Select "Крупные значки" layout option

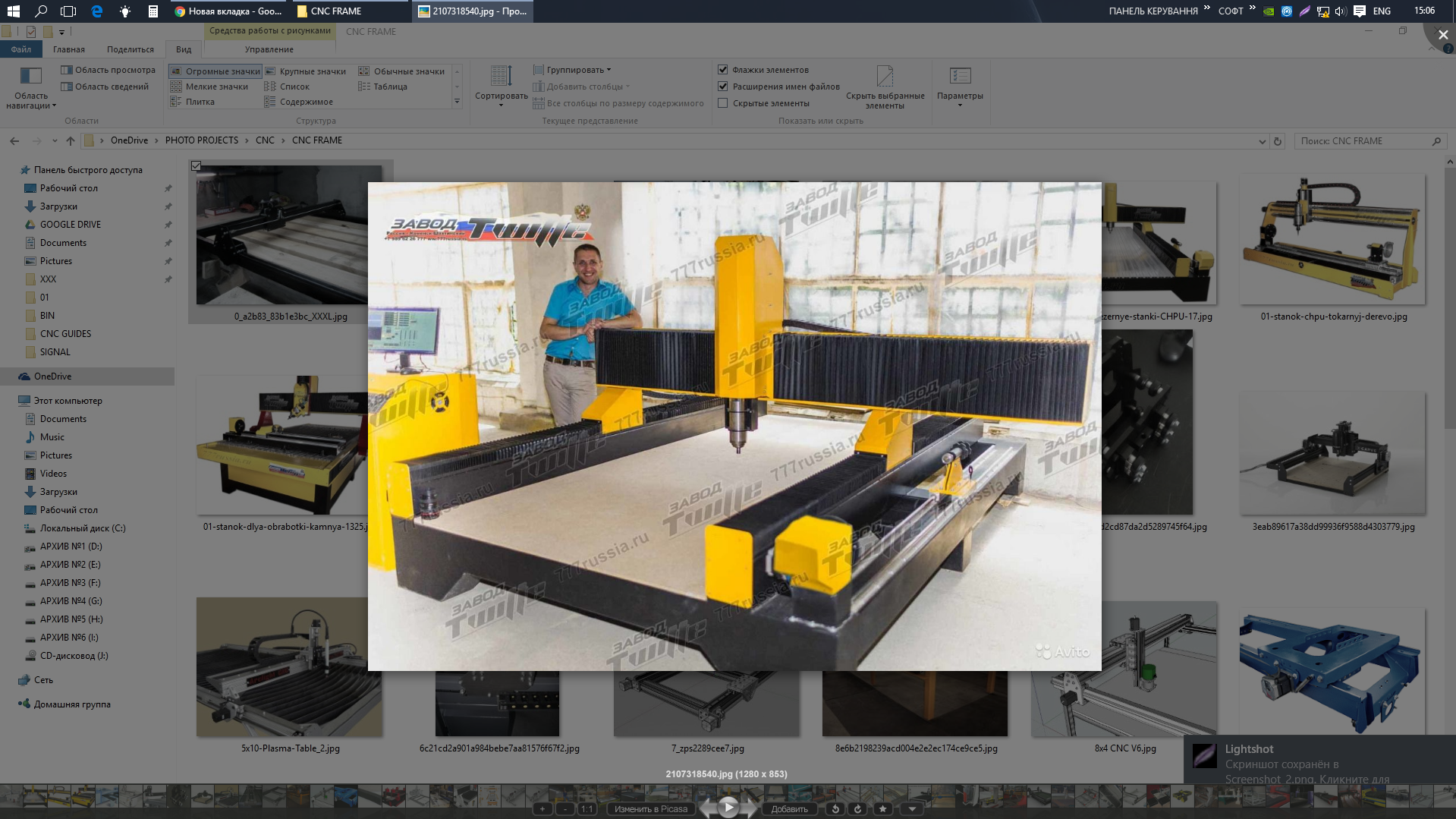click(305, 71)
